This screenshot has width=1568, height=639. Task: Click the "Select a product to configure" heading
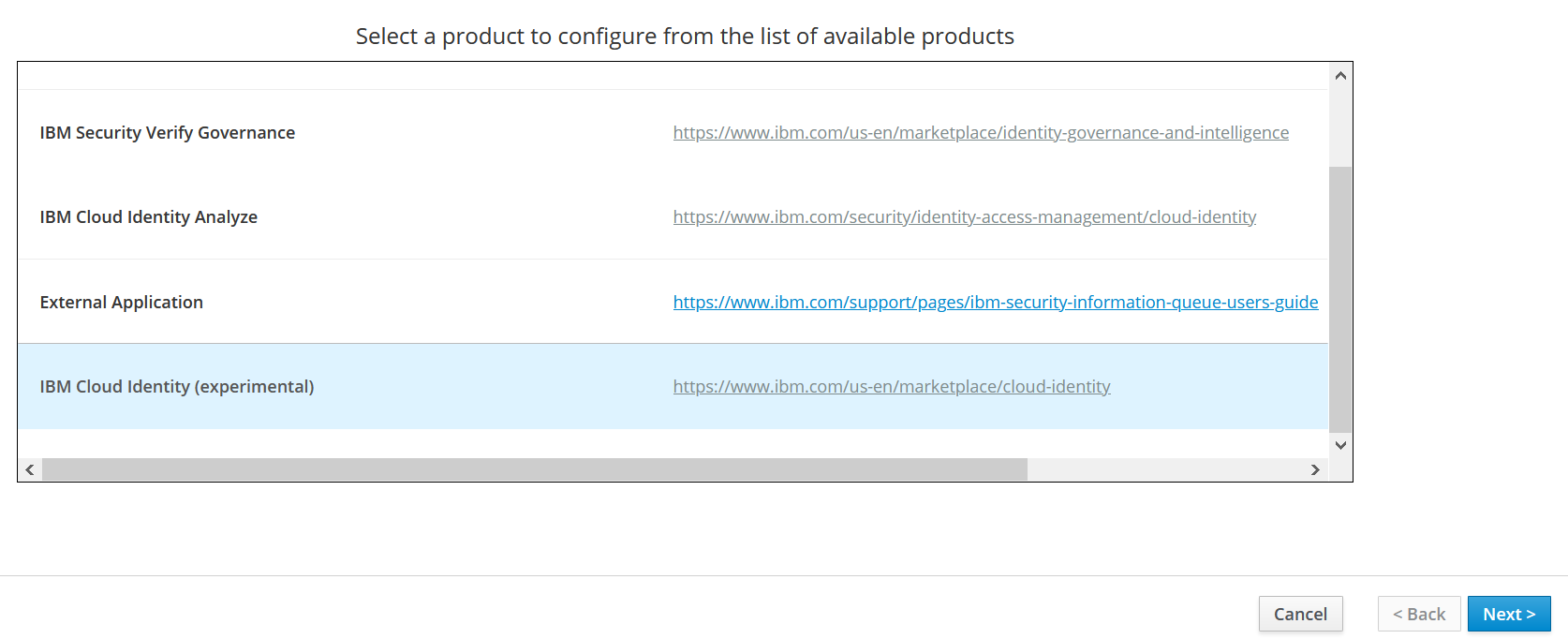pos(685,37)
